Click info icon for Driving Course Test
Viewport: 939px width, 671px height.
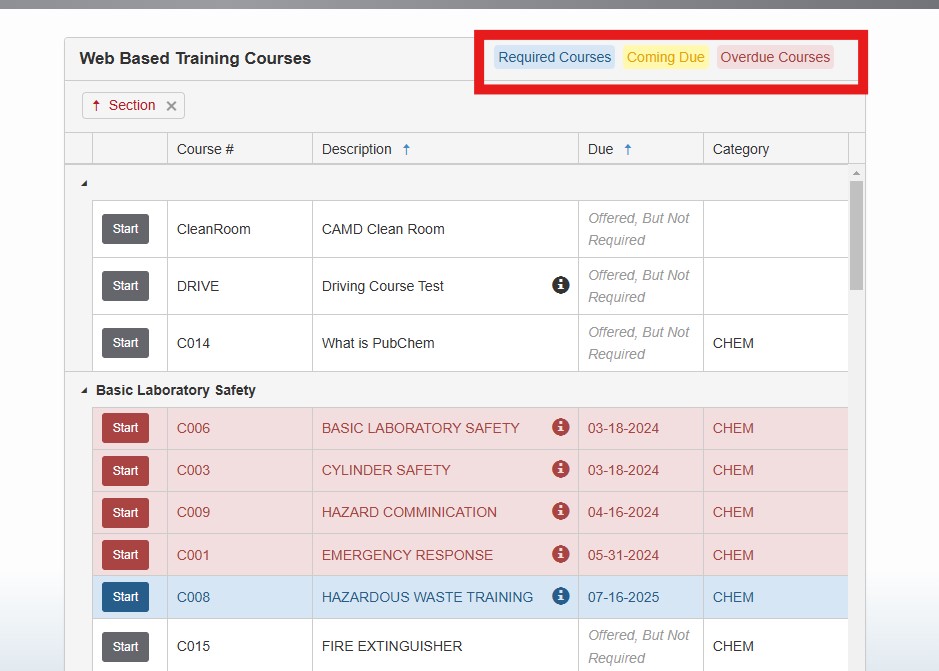point(560,285)
